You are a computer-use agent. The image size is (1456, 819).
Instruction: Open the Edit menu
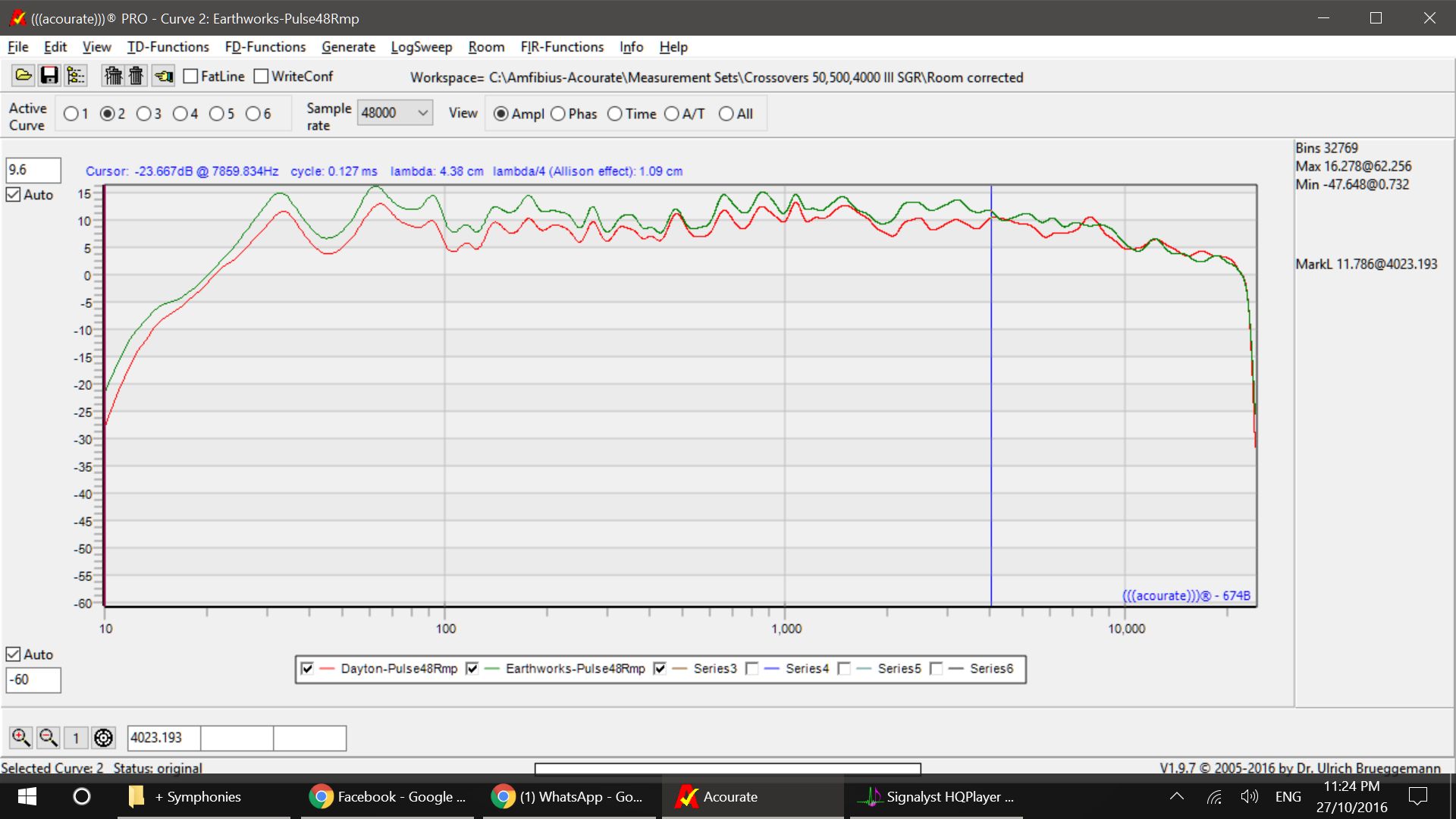coord(55,47)
